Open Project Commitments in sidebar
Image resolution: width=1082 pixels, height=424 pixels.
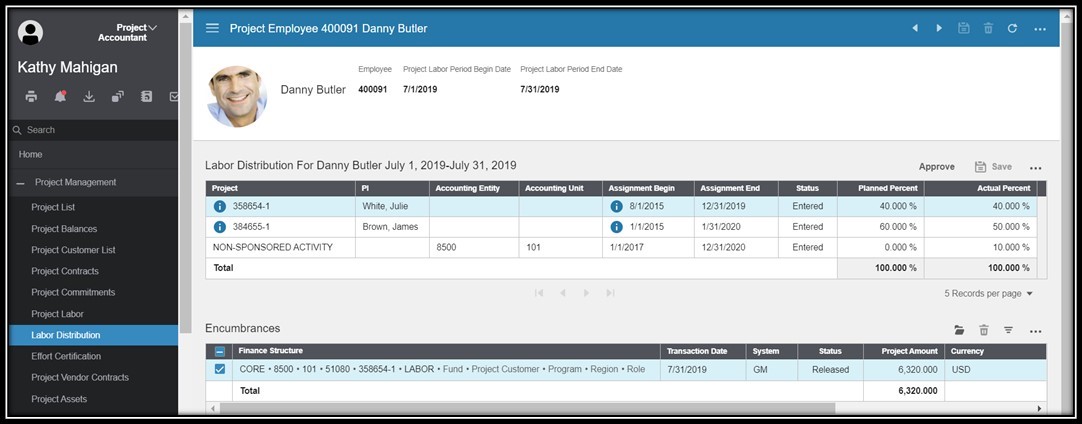(73, 292)
